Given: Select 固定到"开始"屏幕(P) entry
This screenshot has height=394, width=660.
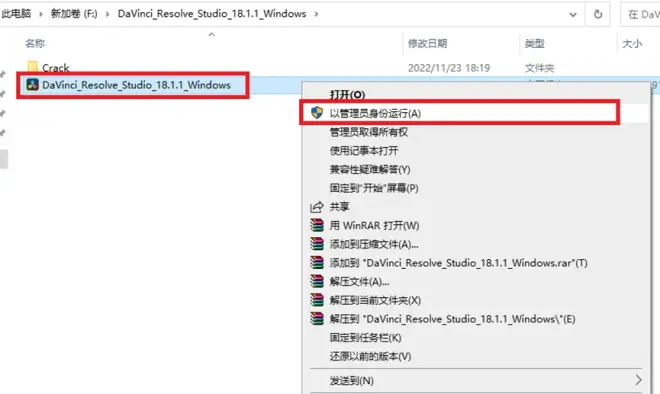Looking at the screenshot, I should pos(374,188).
